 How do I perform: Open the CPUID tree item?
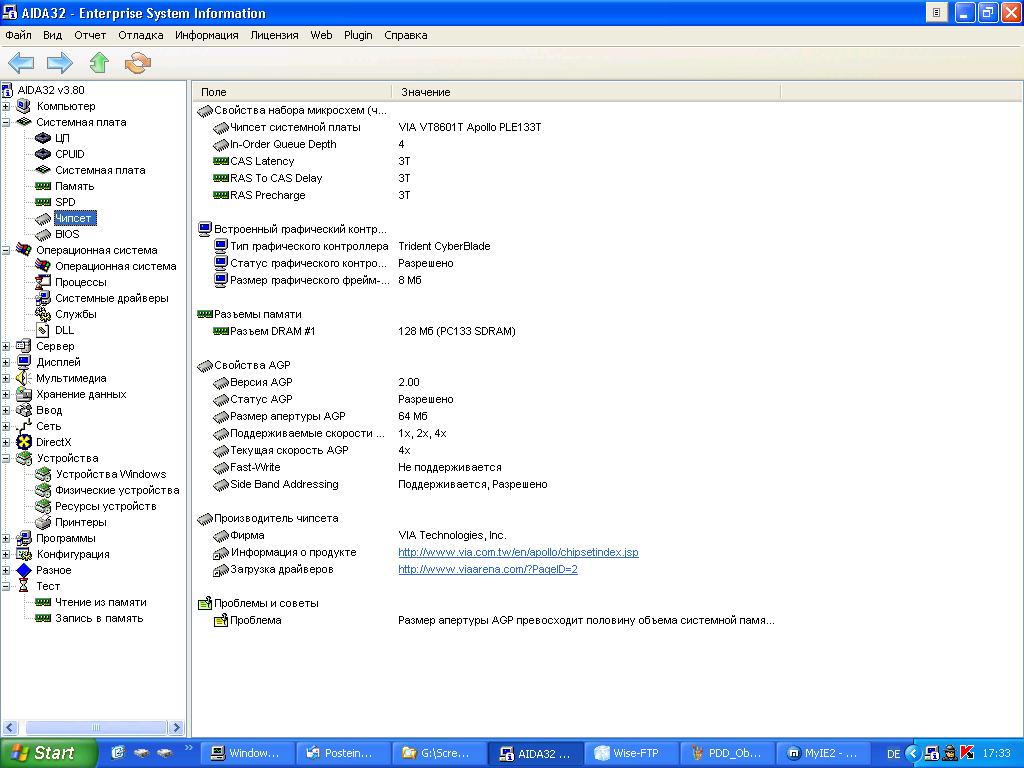(69, 154)
